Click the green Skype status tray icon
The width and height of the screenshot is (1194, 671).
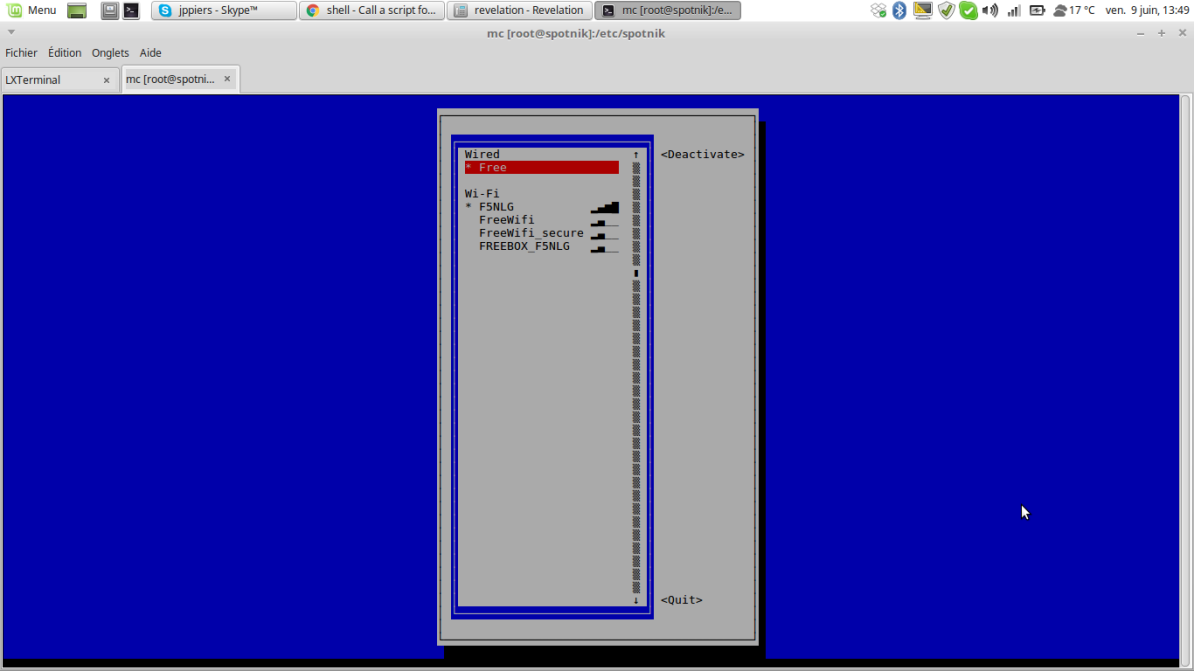(x=968, y=10)
